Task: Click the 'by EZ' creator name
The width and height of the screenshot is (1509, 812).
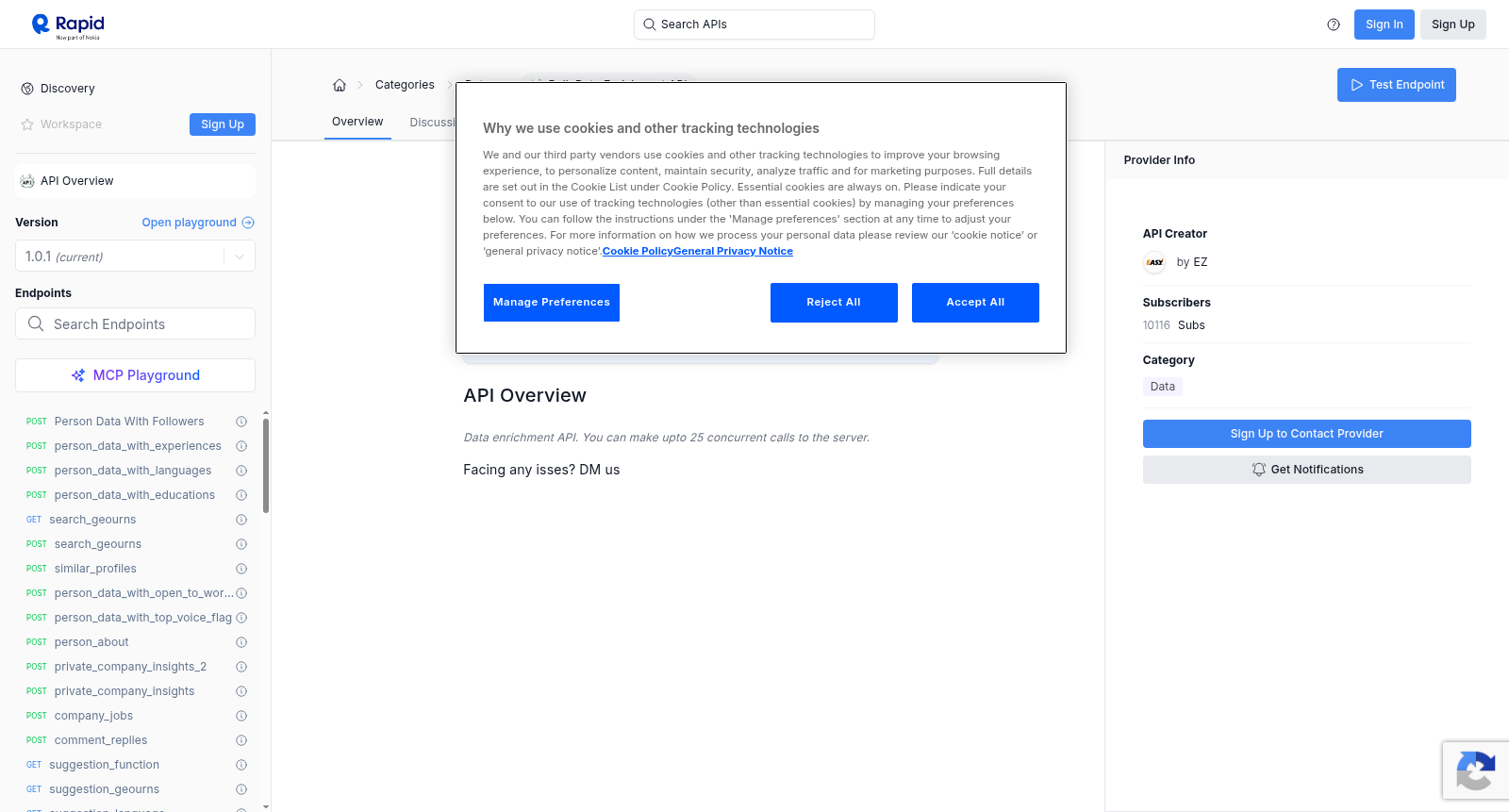Action: [x=1192, y=262]
